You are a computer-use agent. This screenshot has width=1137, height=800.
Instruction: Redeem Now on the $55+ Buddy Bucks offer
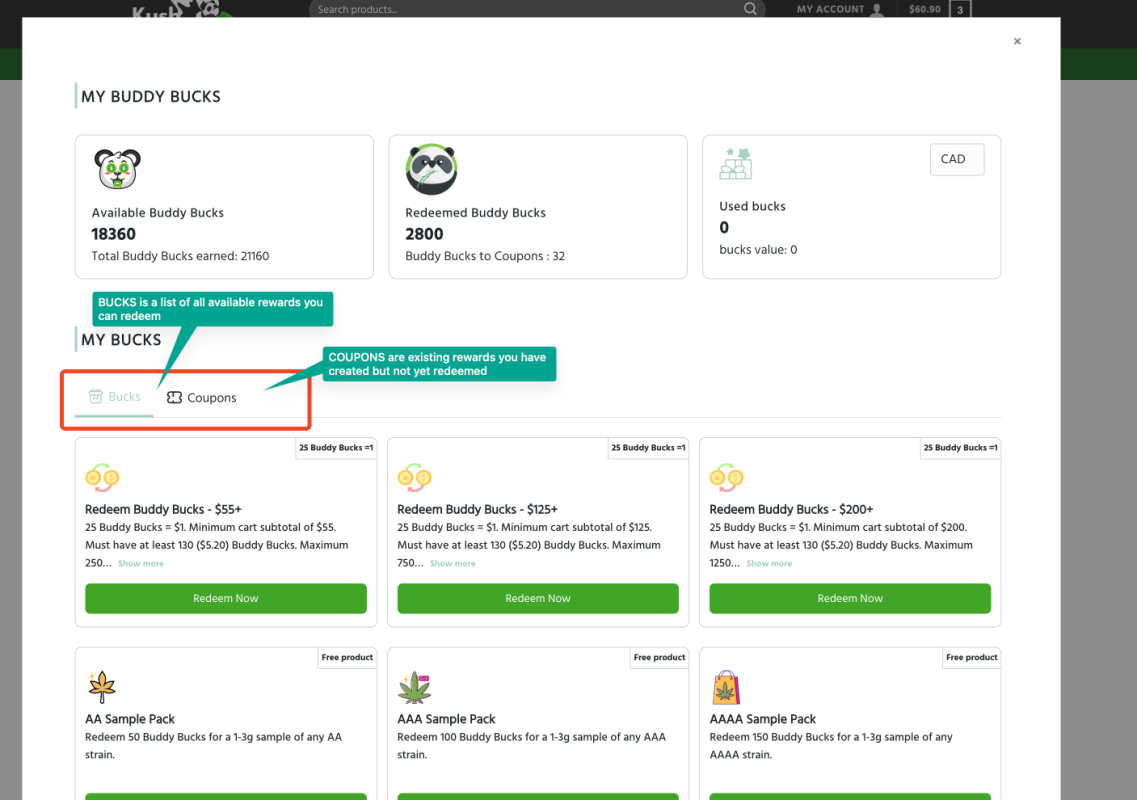pos(225,598)
